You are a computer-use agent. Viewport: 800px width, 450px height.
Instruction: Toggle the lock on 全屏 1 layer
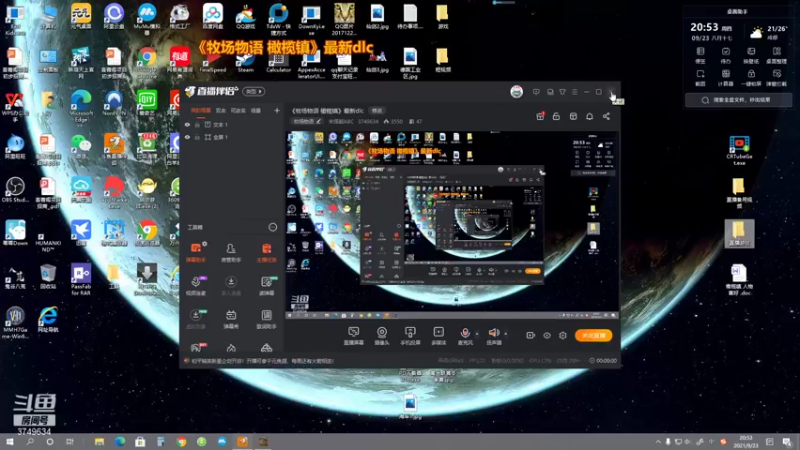tap(197, 137)
